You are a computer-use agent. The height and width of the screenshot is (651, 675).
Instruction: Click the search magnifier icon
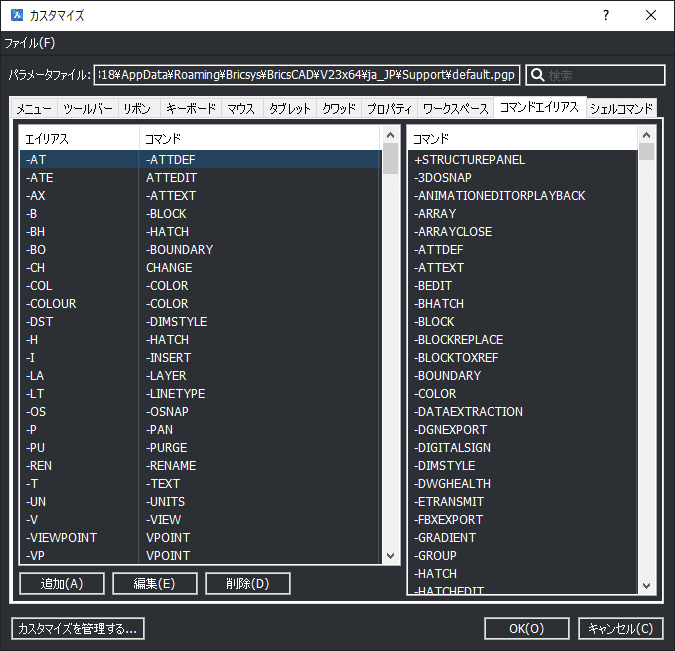(x=537, y=75)
